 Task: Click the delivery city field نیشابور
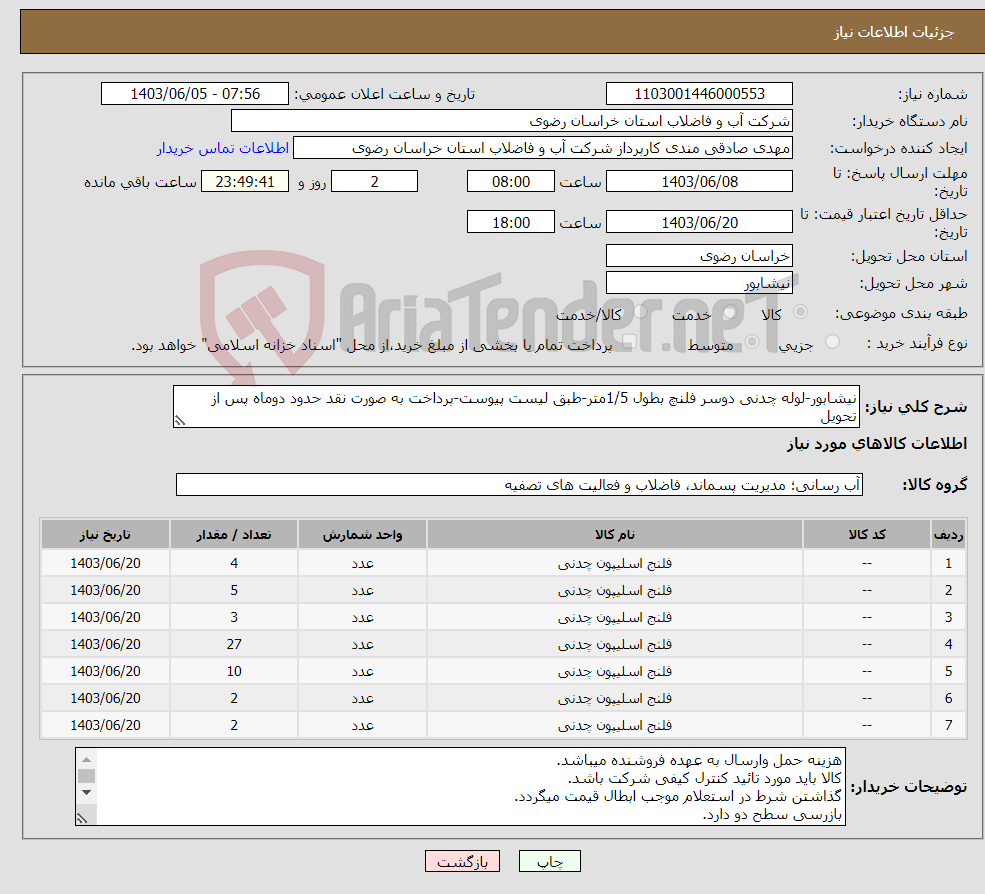(x=699, y=283)
